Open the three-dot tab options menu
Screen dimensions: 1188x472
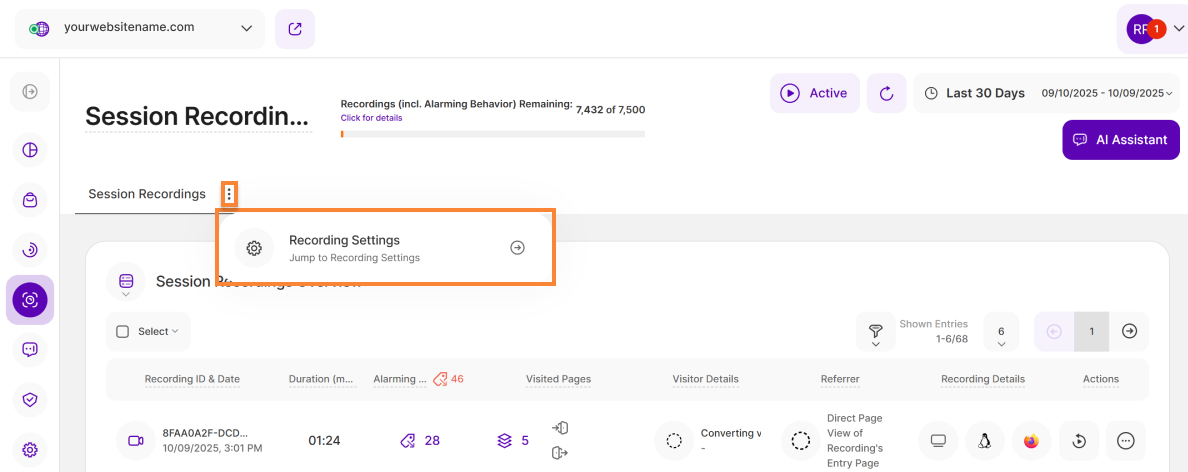click(230, 194)
